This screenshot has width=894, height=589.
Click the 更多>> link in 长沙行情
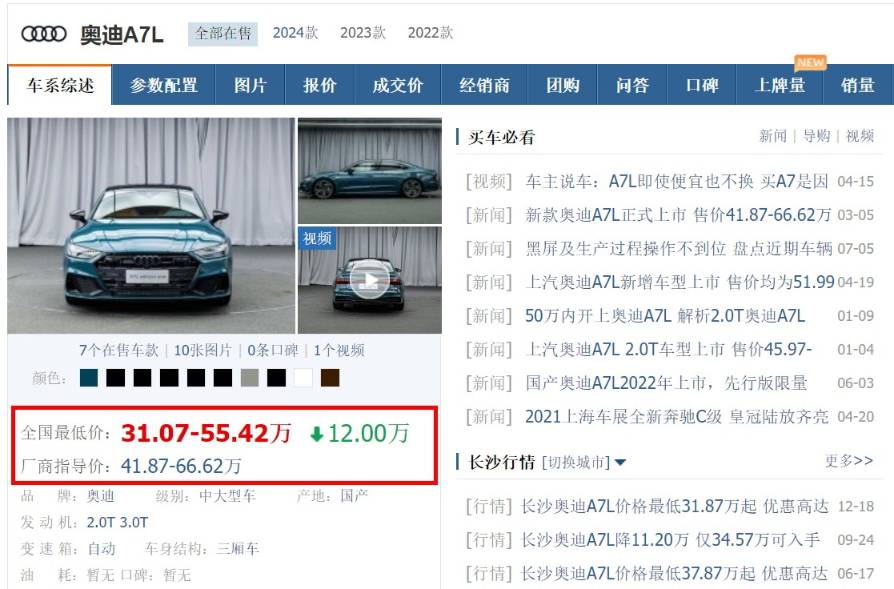tap(848, 461)
